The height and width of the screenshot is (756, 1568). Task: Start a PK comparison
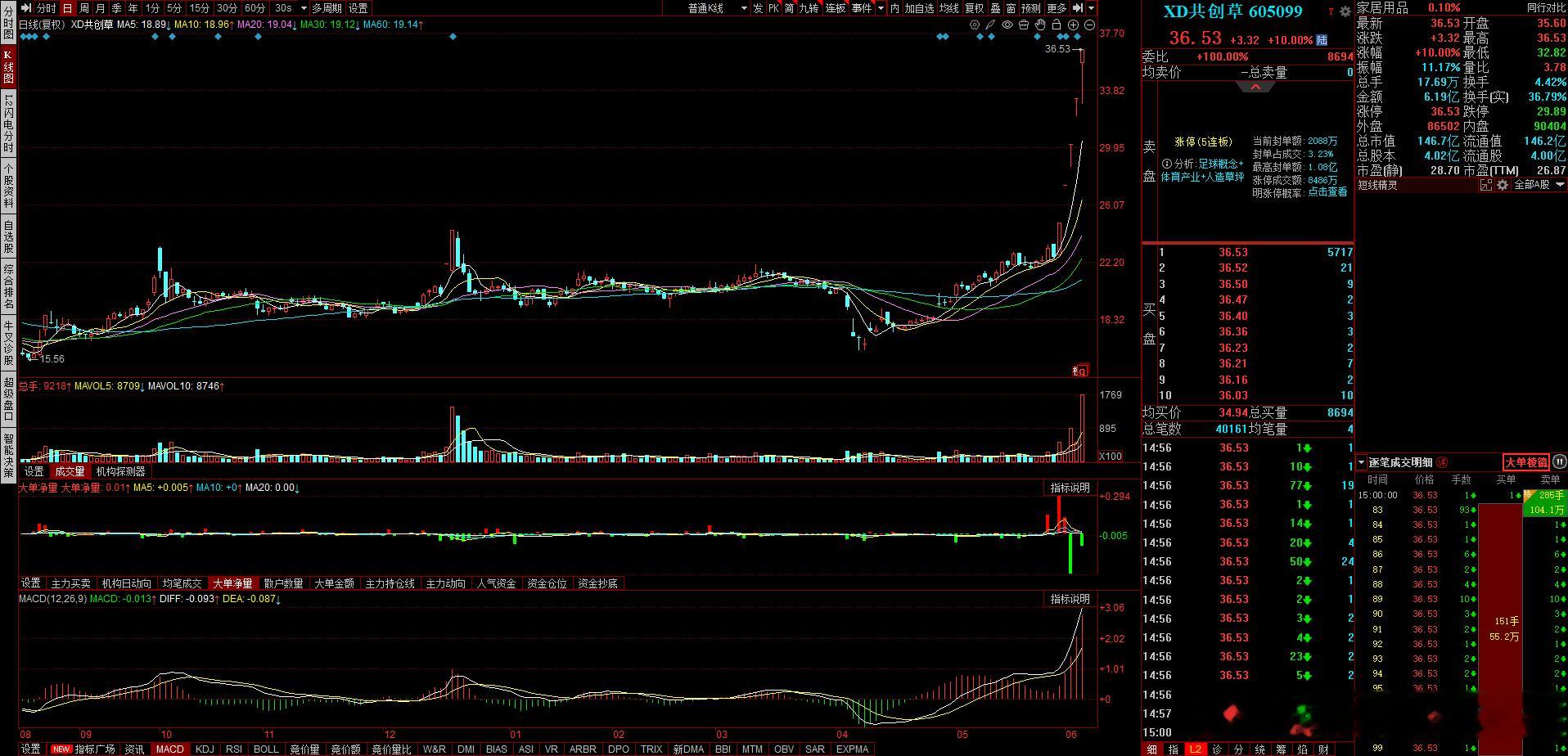(773, 7)
